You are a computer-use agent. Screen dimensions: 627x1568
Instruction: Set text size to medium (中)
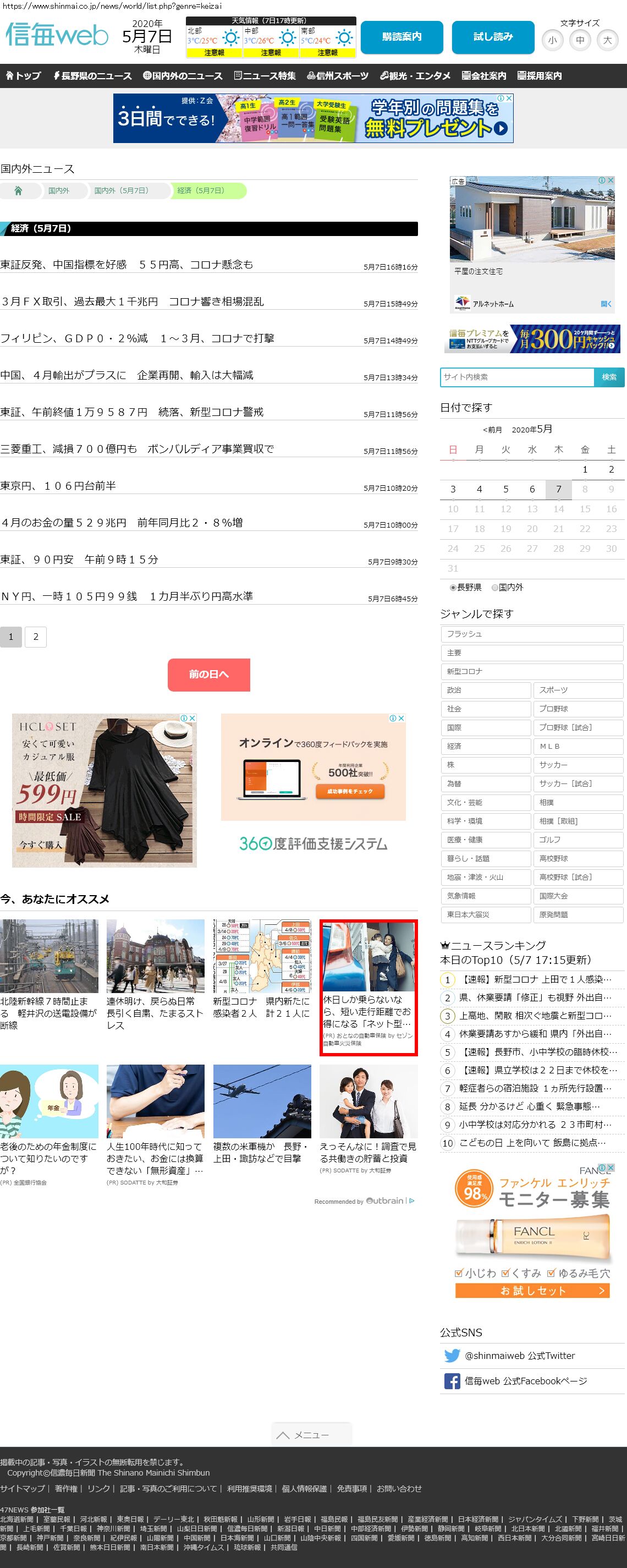point(580,40)
